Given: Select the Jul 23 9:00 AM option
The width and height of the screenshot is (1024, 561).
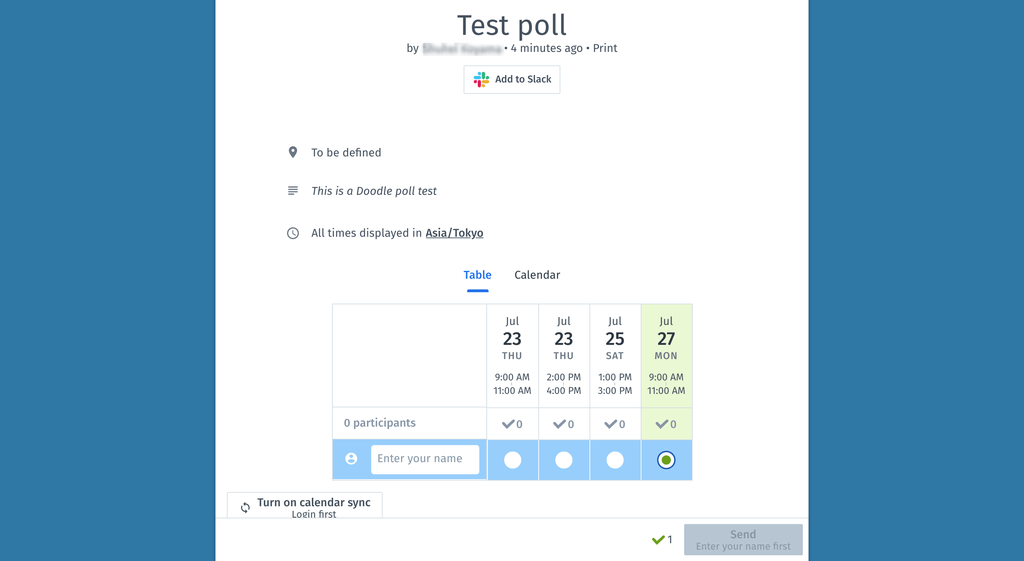Looking at the screenshot, I should point(513,460).
